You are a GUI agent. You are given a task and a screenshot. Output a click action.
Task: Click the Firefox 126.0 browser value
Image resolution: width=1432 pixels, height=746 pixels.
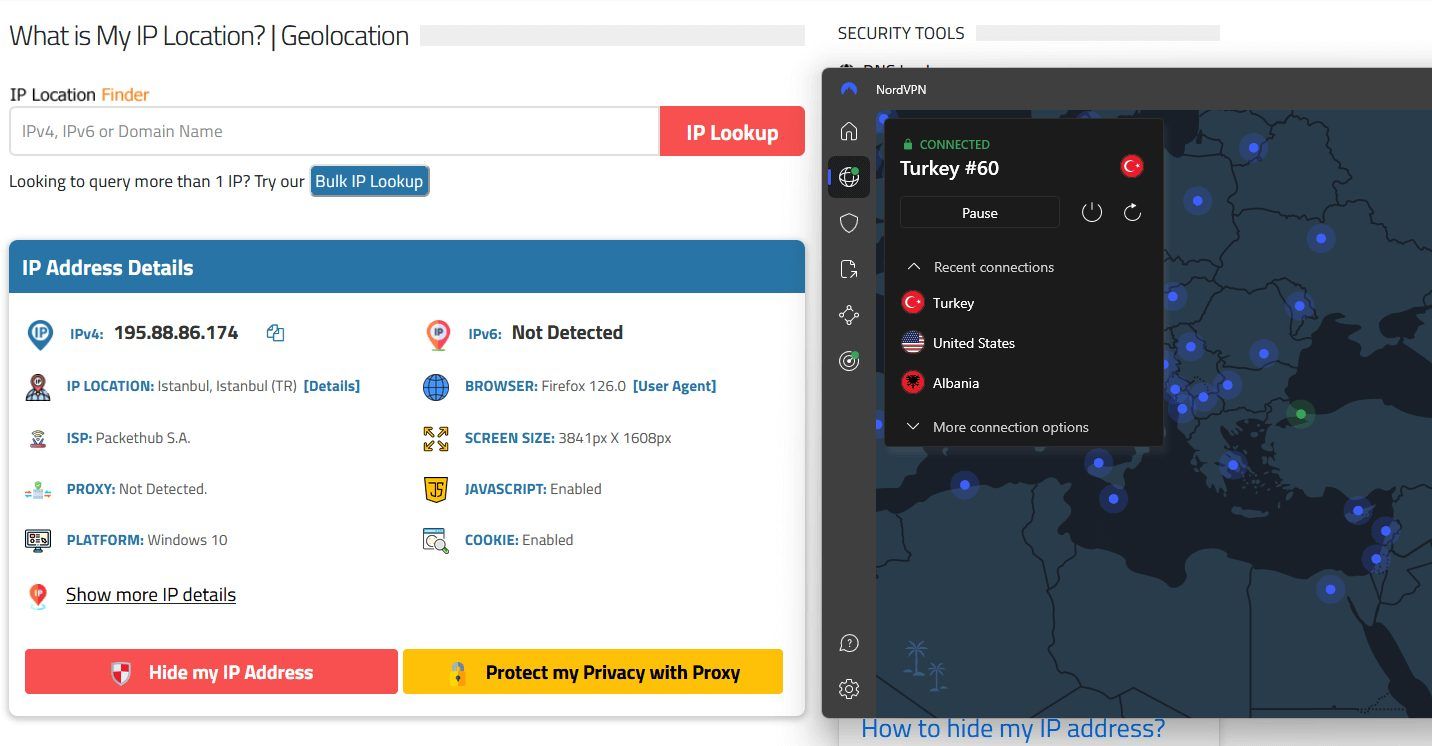(x=584, y=386)
